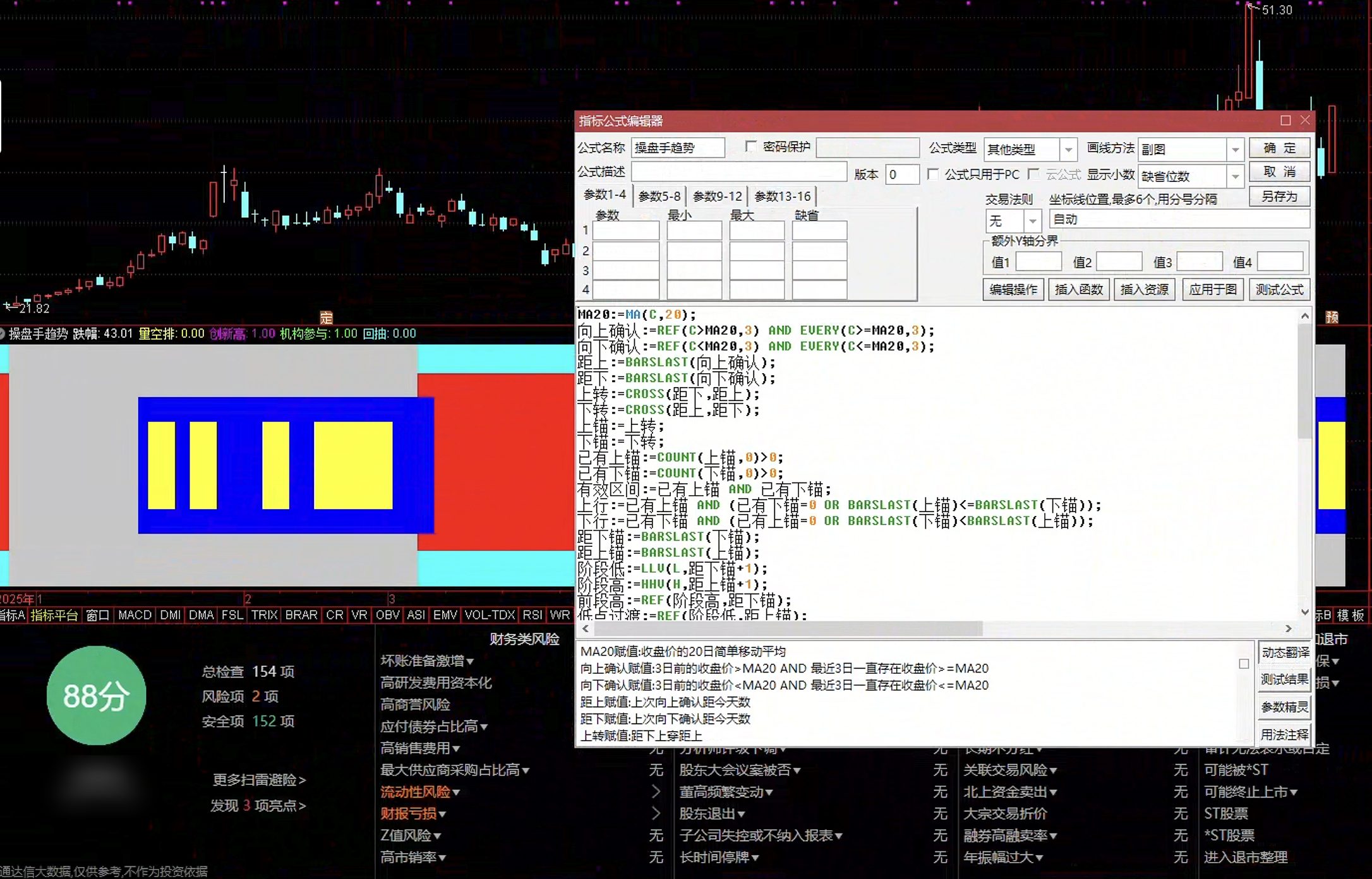Click the code editor scroll-down arrow

coord(1305,611)
